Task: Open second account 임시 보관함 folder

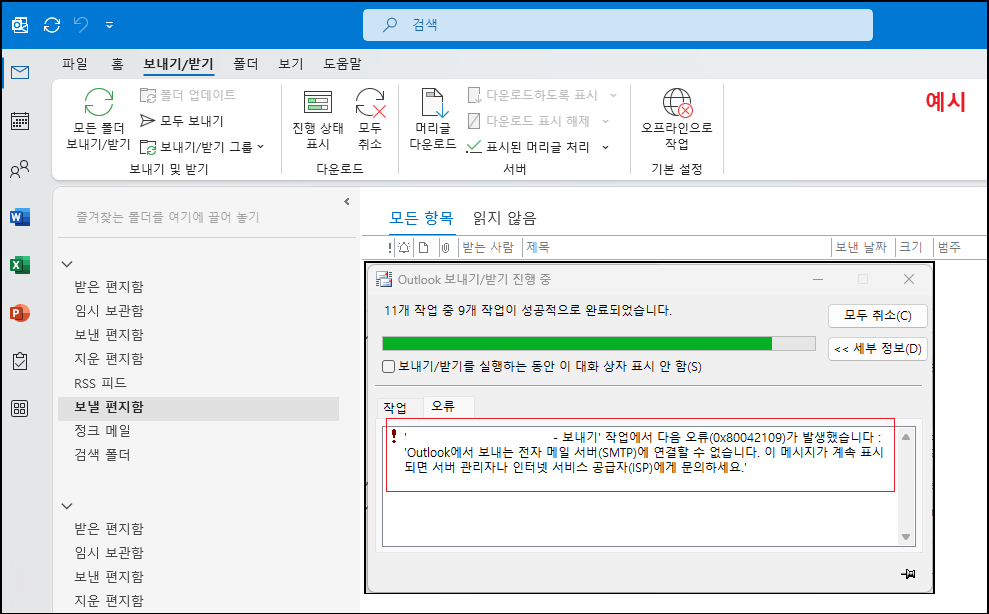Action: coord(108,552)
